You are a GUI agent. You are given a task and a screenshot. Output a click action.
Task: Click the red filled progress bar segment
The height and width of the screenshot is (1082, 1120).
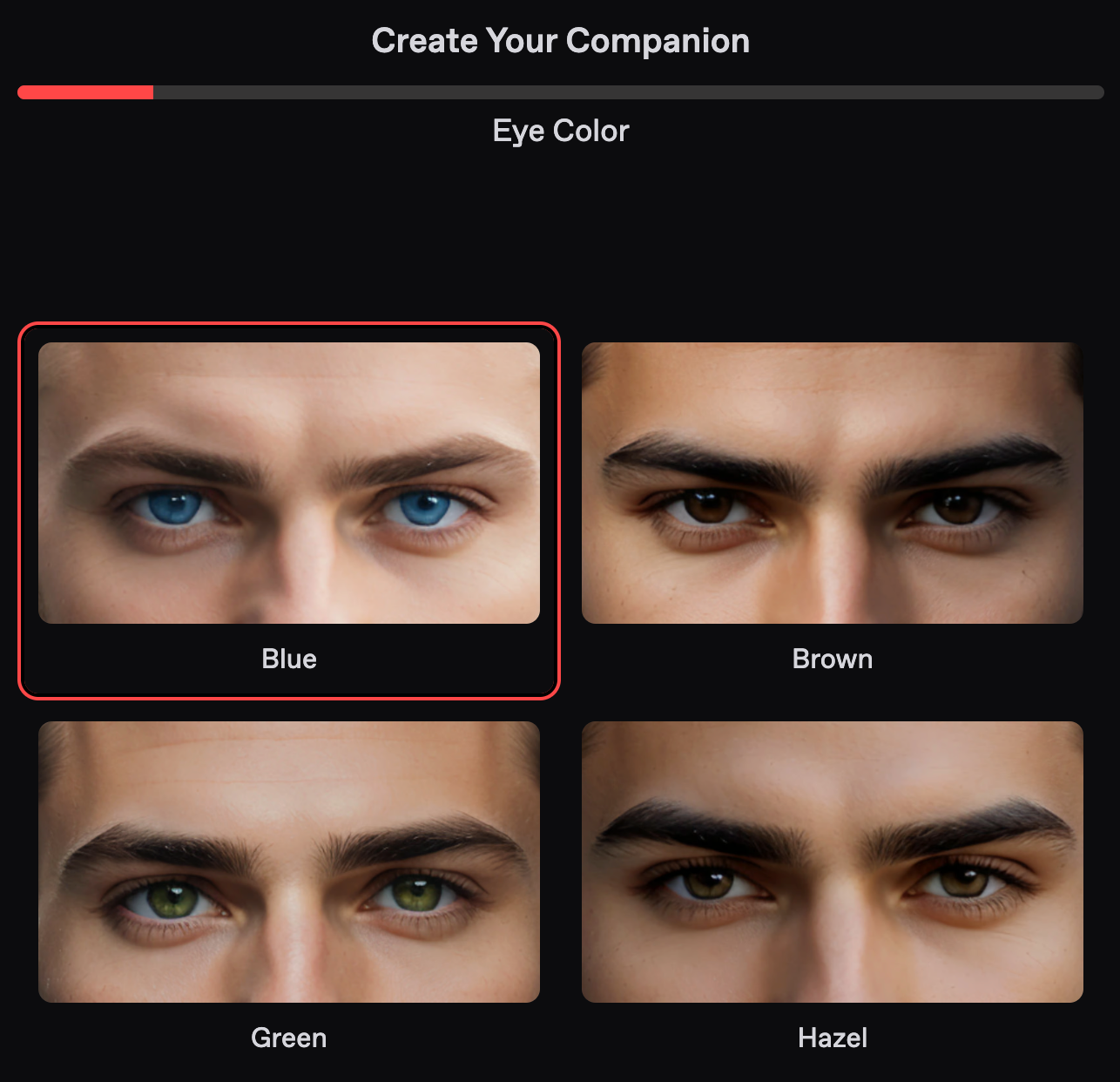[85, 92]
